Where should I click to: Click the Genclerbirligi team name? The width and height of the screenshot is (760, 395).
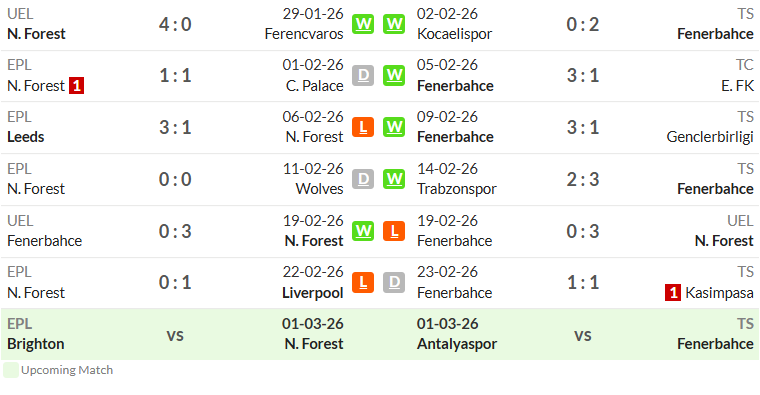[710, 137]
